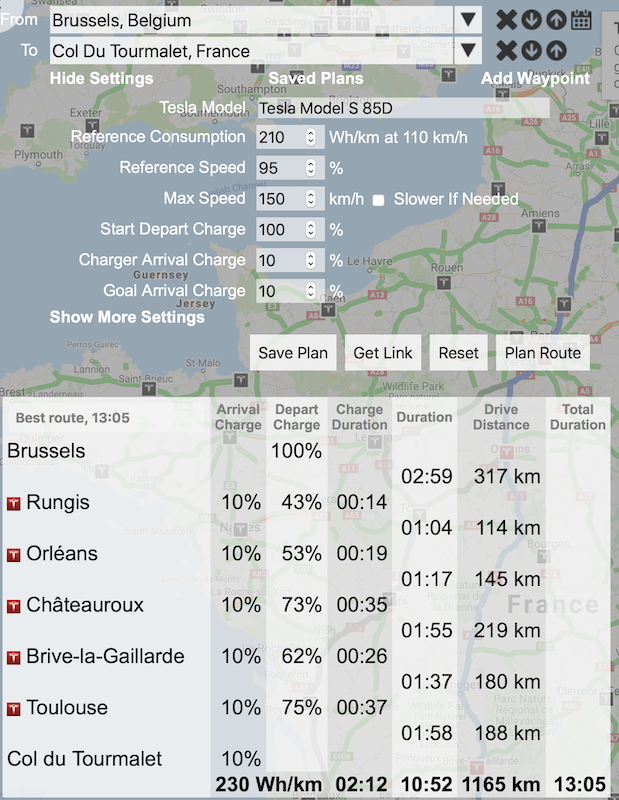Select Brive-la-Gaillarde stop name

[x=105, y=656]
